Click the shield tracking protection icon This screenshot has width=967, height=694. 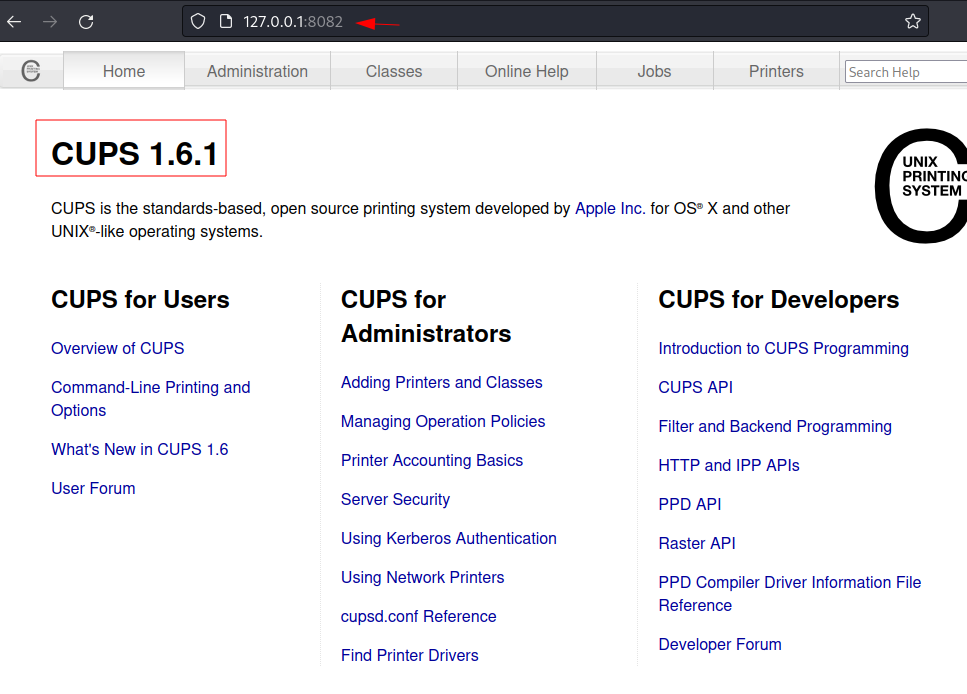coord(198,22)
